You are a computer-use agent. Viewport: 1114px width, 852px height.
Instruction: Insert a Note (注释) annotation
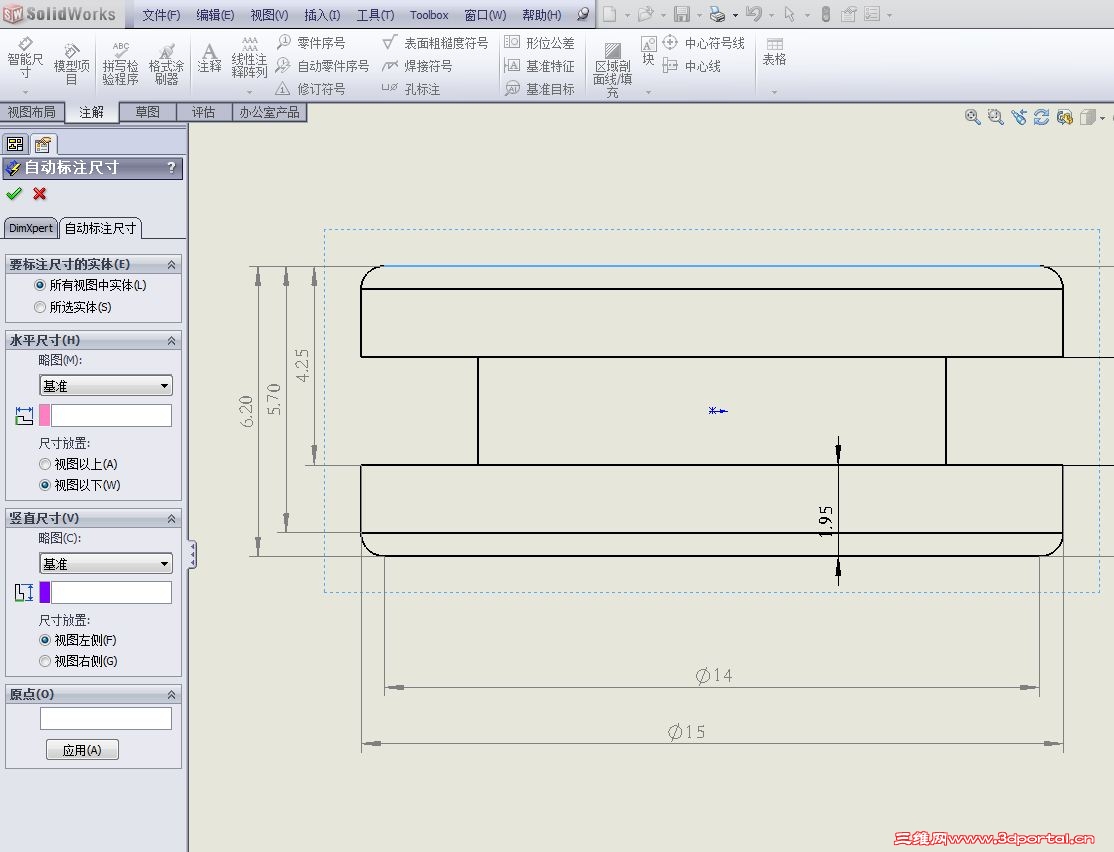click(209, 58)
